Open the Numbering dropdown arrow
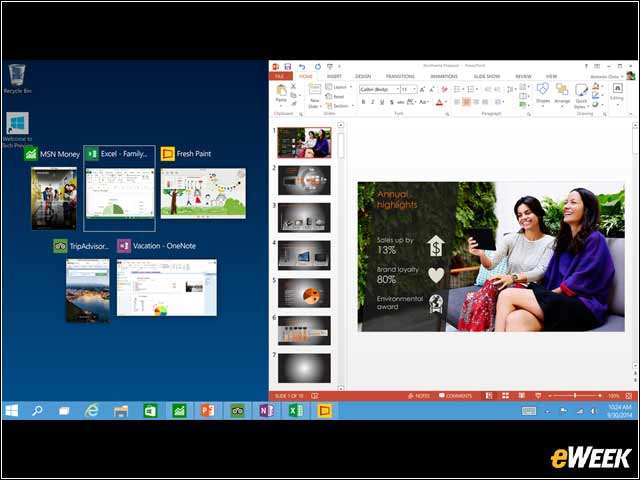This screenshot has height=480, width=640. click(x=478, y=89)
